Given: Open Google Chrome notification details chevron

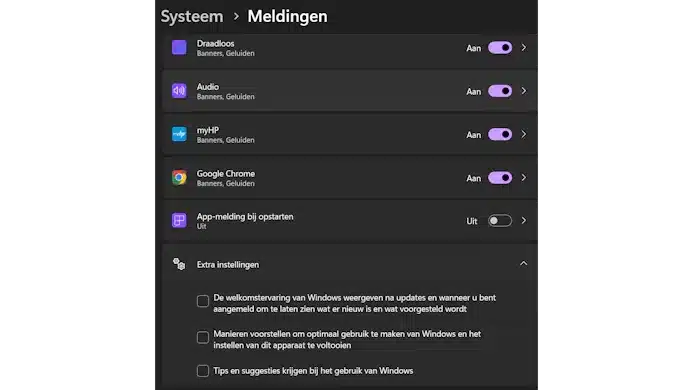Looking at the screenshot, I should (x=524, y=178).
